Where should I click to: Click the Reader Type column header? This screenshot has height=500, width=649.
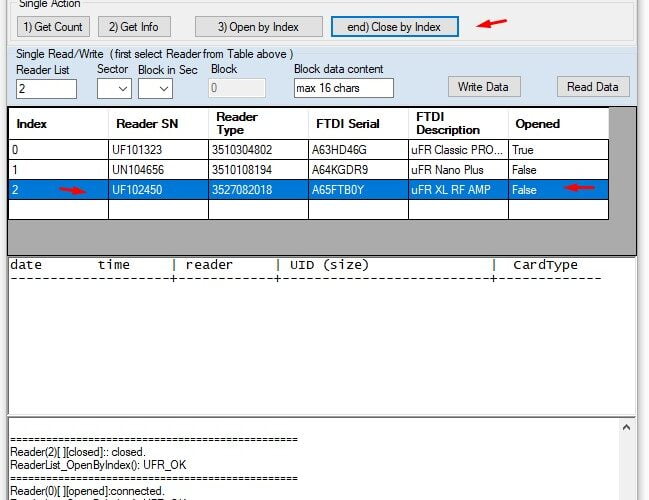point(258,124)
